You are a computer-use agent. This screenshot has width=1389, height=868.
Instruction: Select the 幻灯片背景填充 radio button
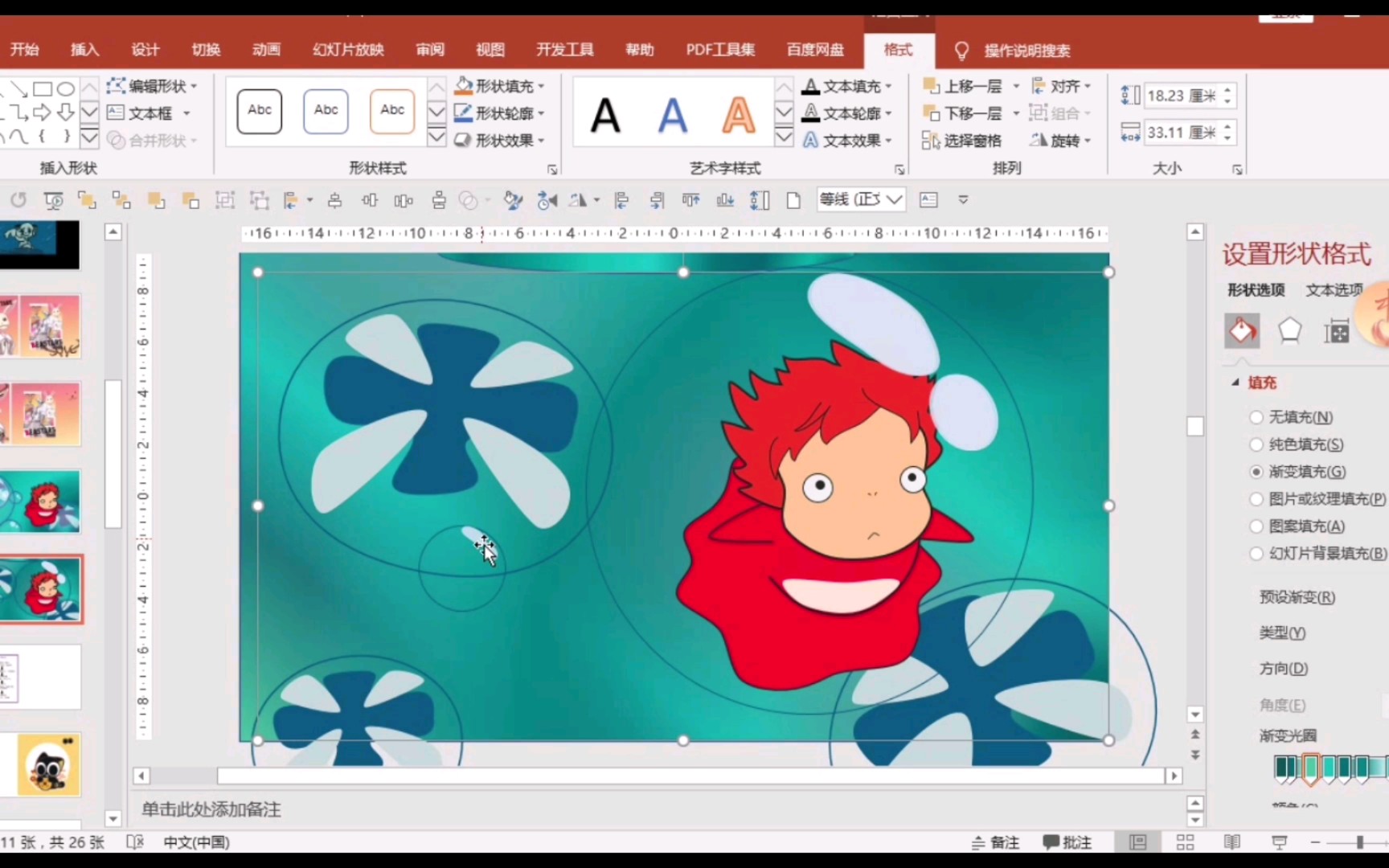[1256, 554]
